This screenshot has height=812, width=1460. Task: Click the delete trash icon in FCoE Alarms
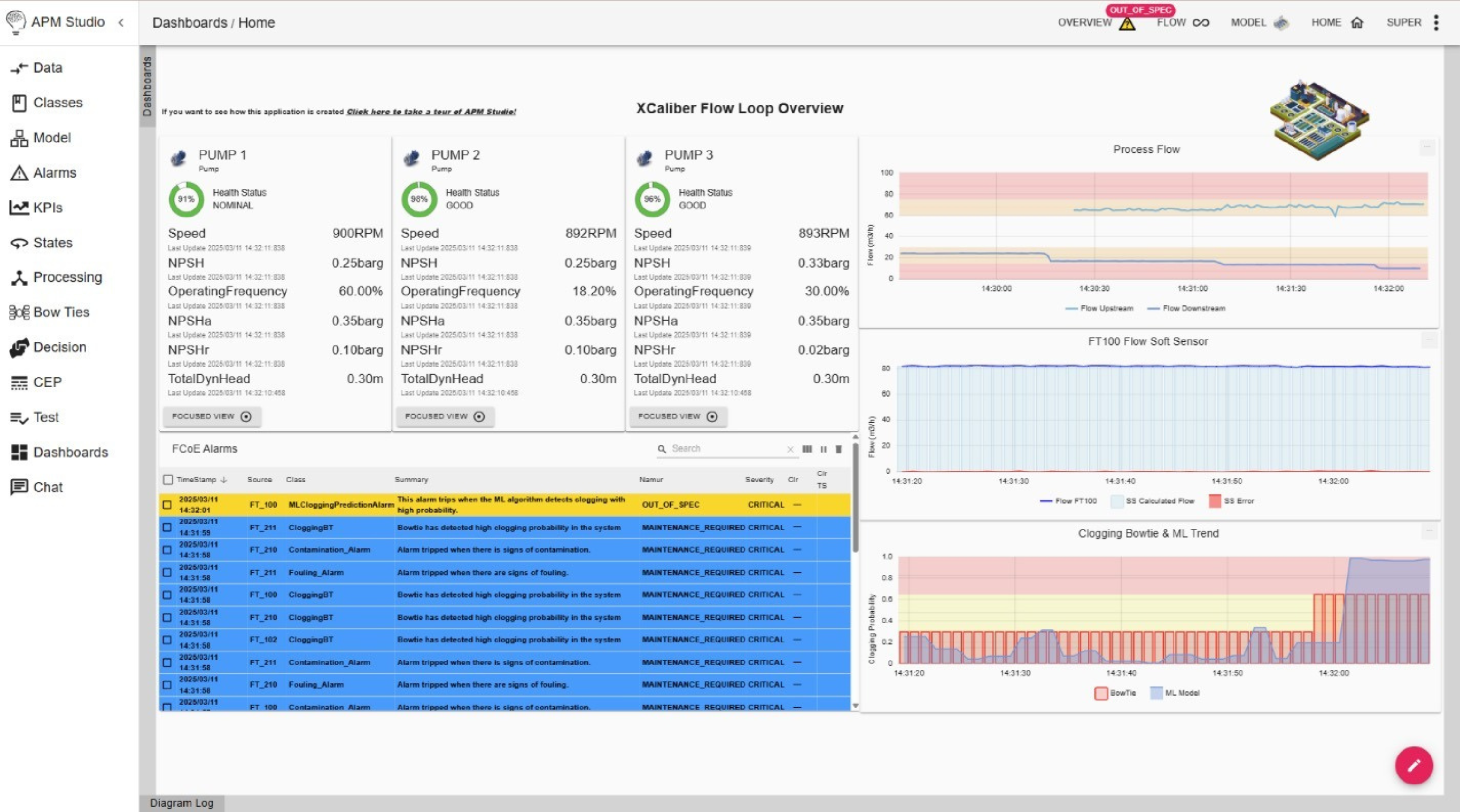point(839,449)
